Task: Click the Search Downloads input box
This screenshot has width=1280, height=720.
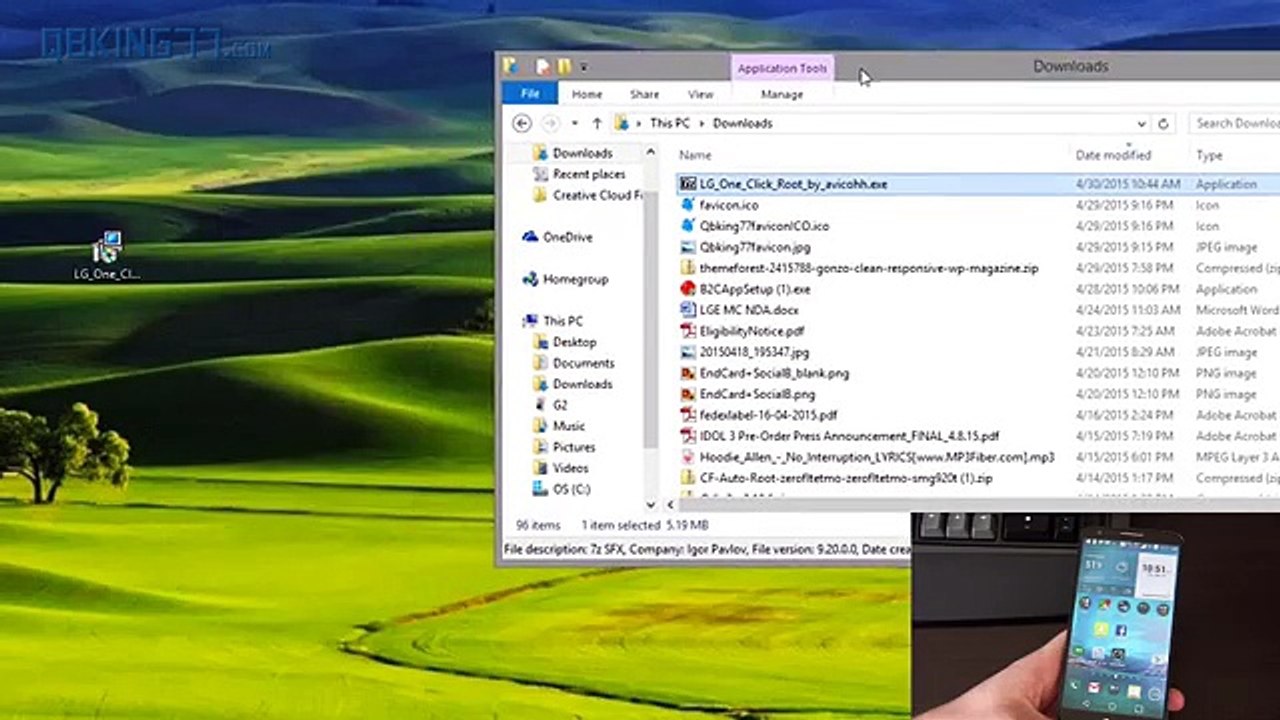Action: [x=1235, y=123]
